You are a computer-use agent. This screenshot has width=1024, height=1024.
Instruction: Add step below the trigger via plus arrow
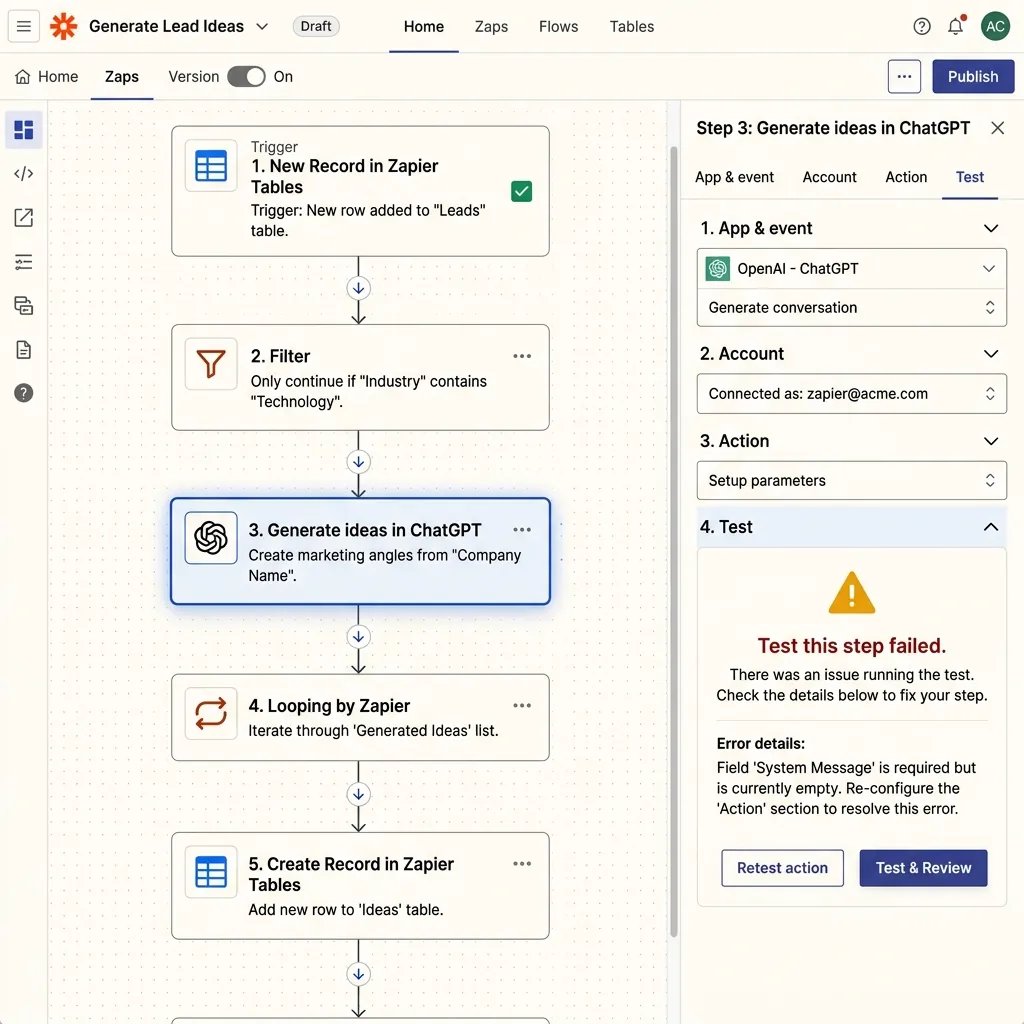[359, 288]
